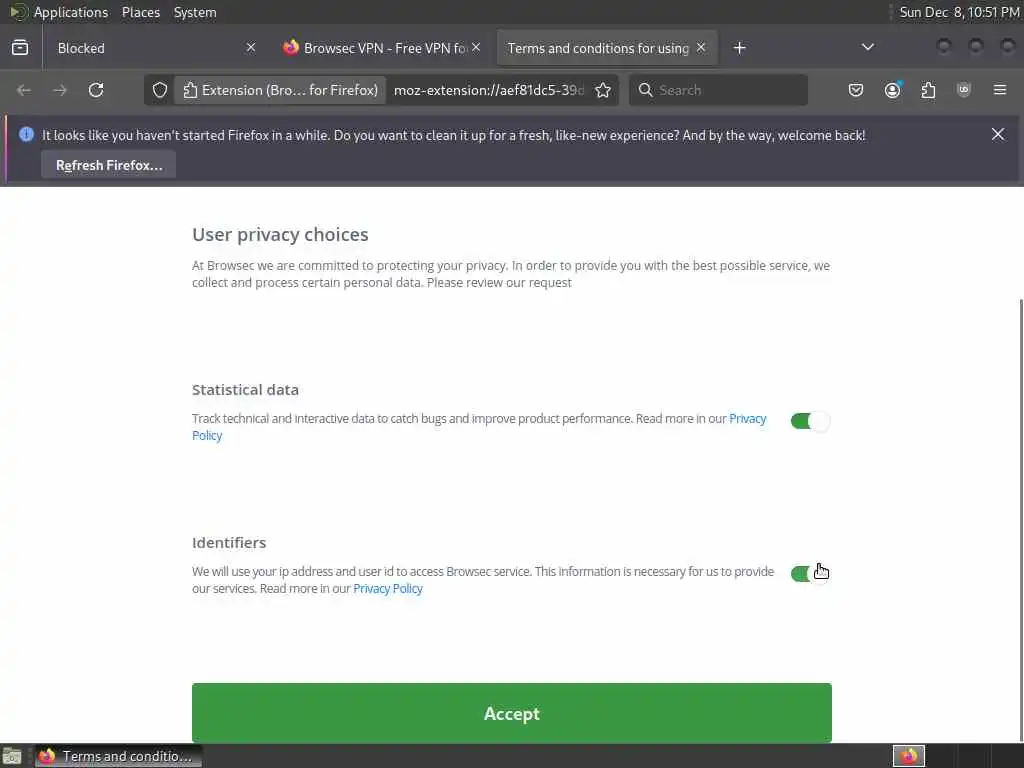
Task: Click the 'User privacy choices' heading
Action: point(280,234)
